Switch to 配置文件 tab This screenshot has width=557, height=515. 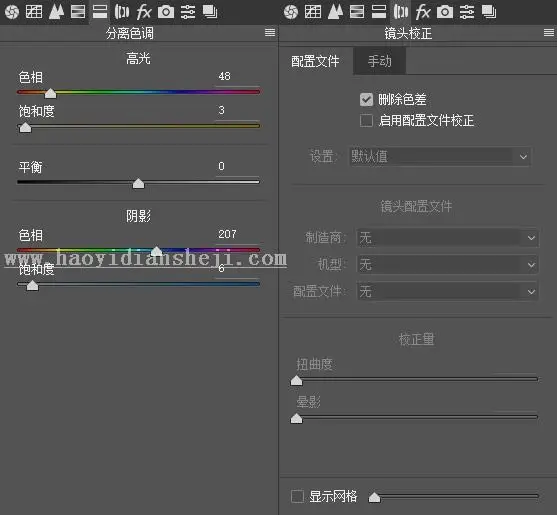[315, 61]
